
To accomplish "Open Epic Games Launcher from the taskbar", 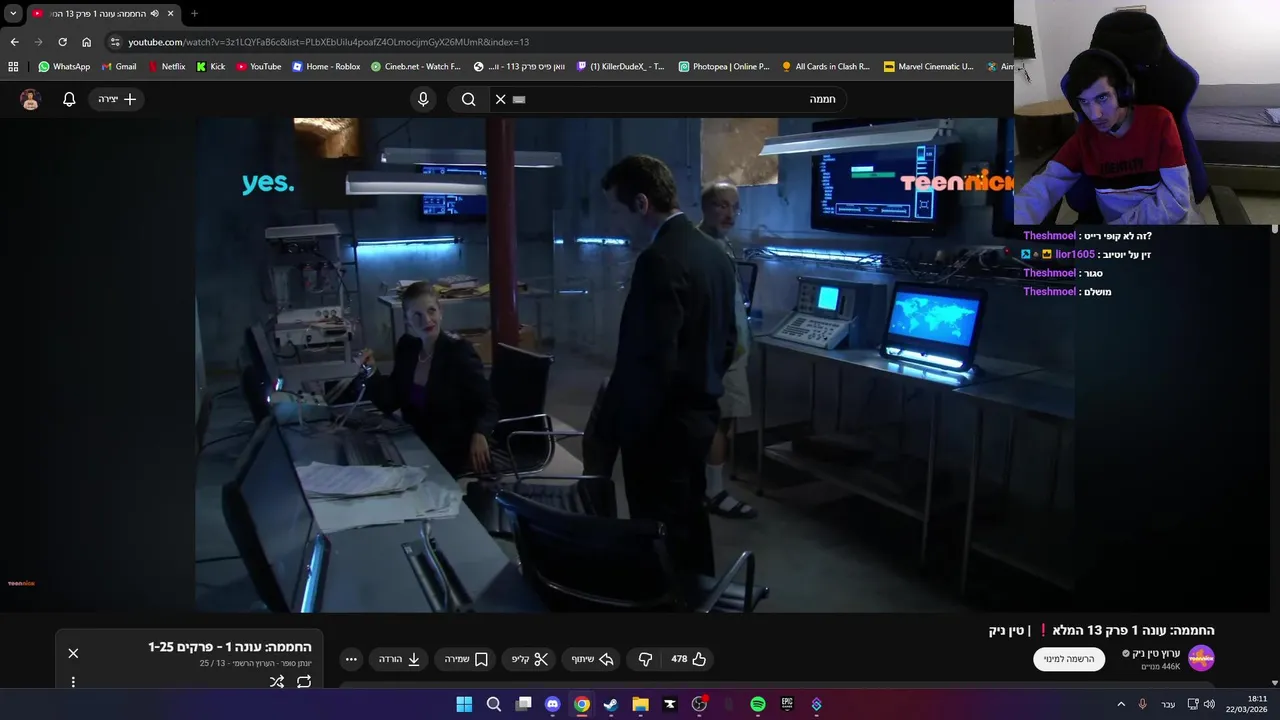I will 787,704.
